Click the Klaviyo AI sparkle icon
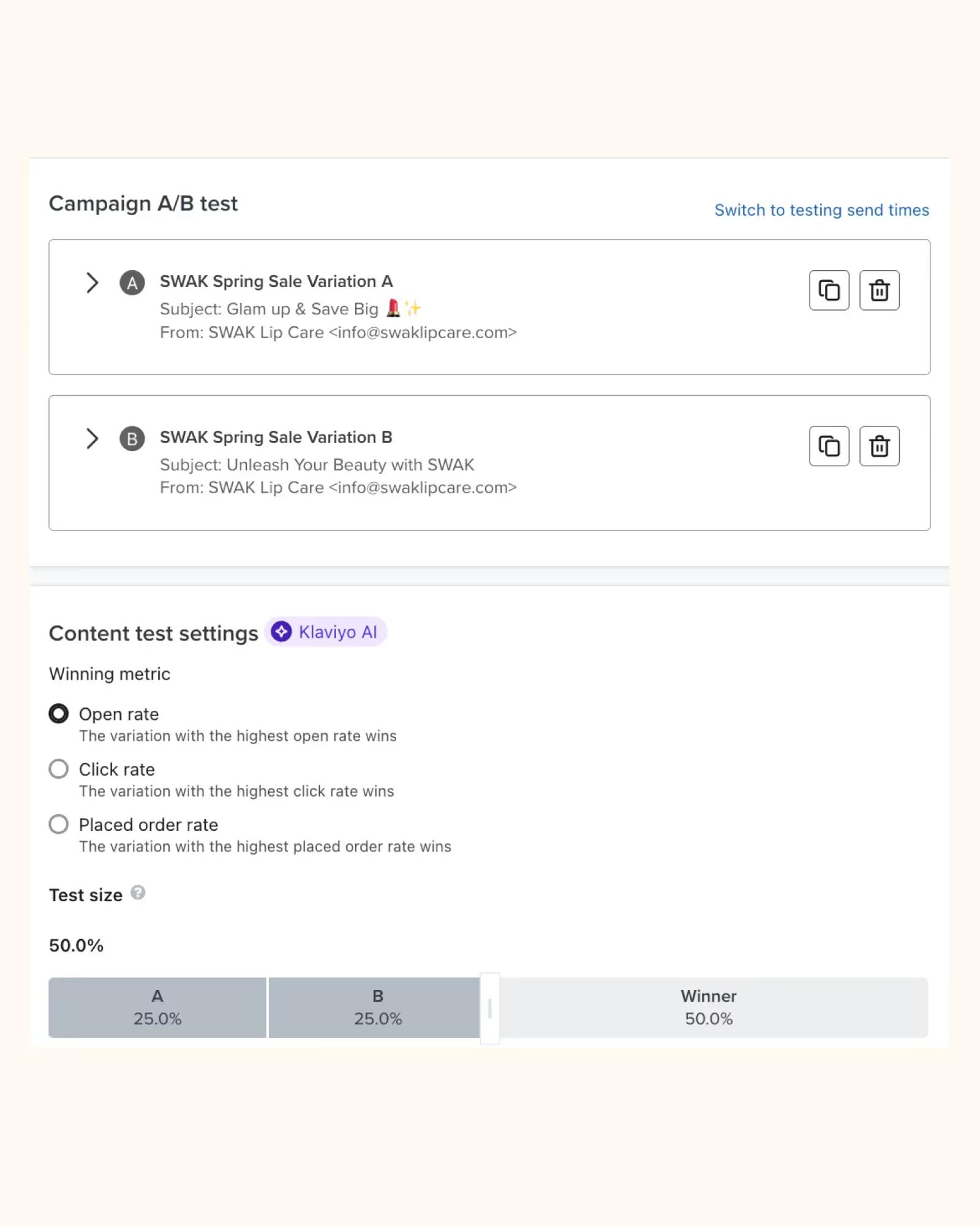 [281, 632]
